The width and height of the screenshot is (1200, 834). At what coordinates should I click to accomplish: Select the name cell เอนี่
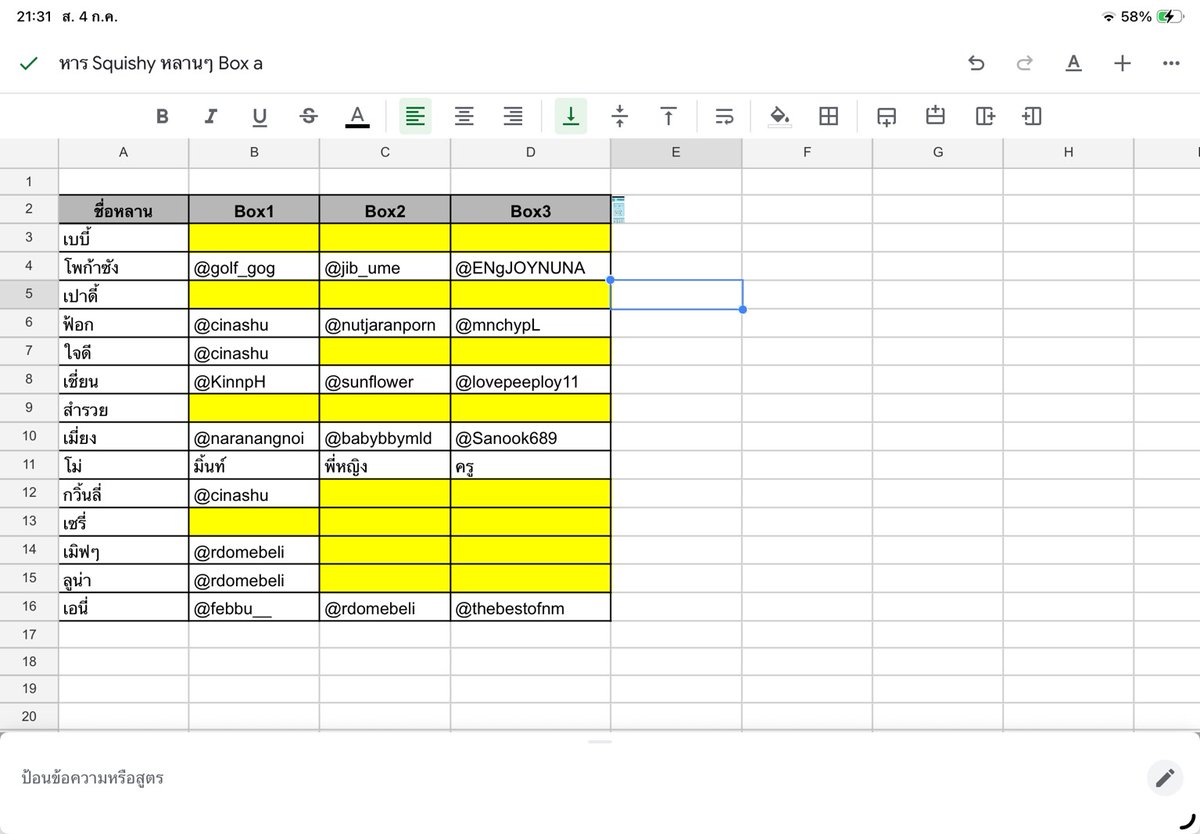123,607
